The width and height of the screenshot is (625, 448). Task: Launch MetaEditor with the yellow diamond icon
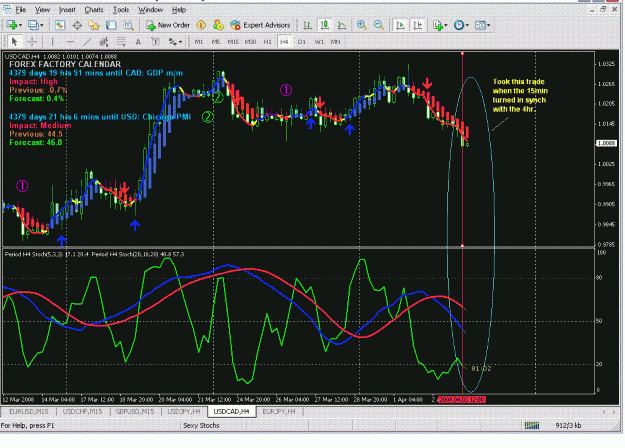(201, 26)
